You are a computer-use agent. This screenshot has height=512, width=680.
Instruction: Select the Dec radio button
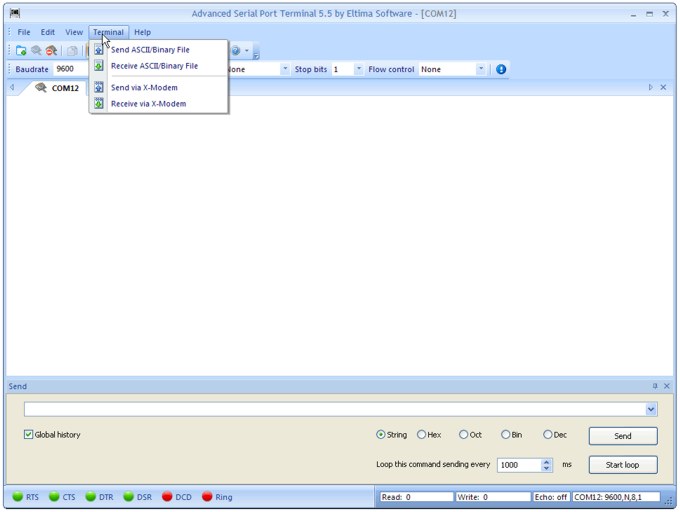[547, 434]
